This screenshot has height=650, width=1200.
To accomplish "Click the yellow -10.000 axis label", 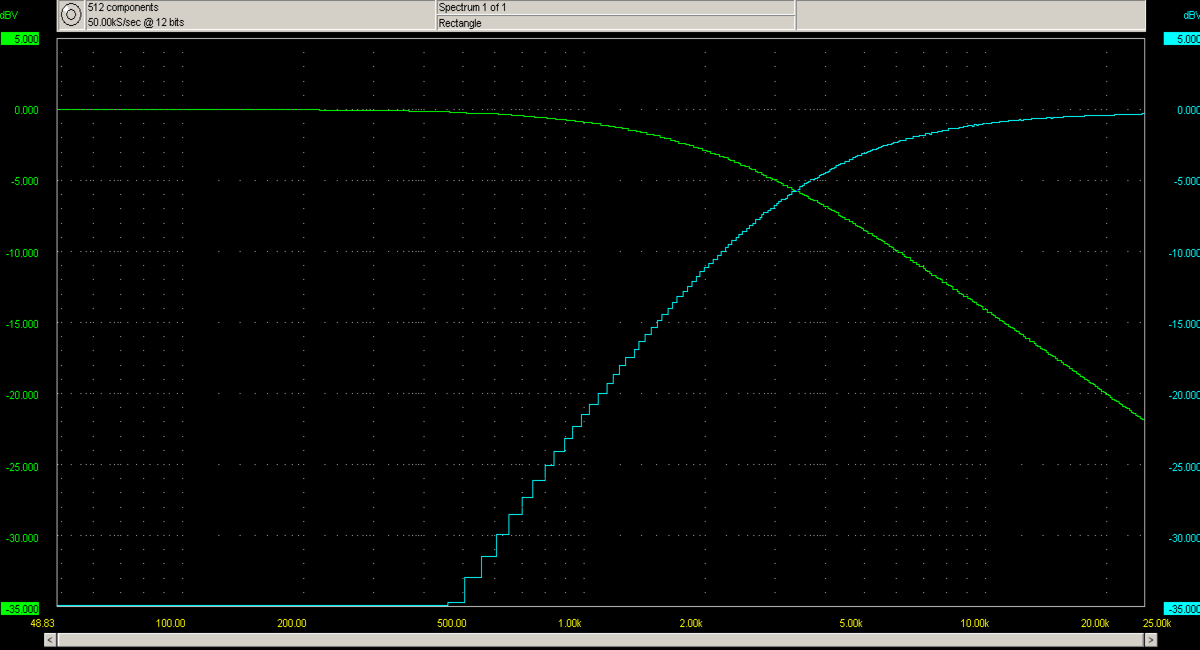I will coord(22,253).
